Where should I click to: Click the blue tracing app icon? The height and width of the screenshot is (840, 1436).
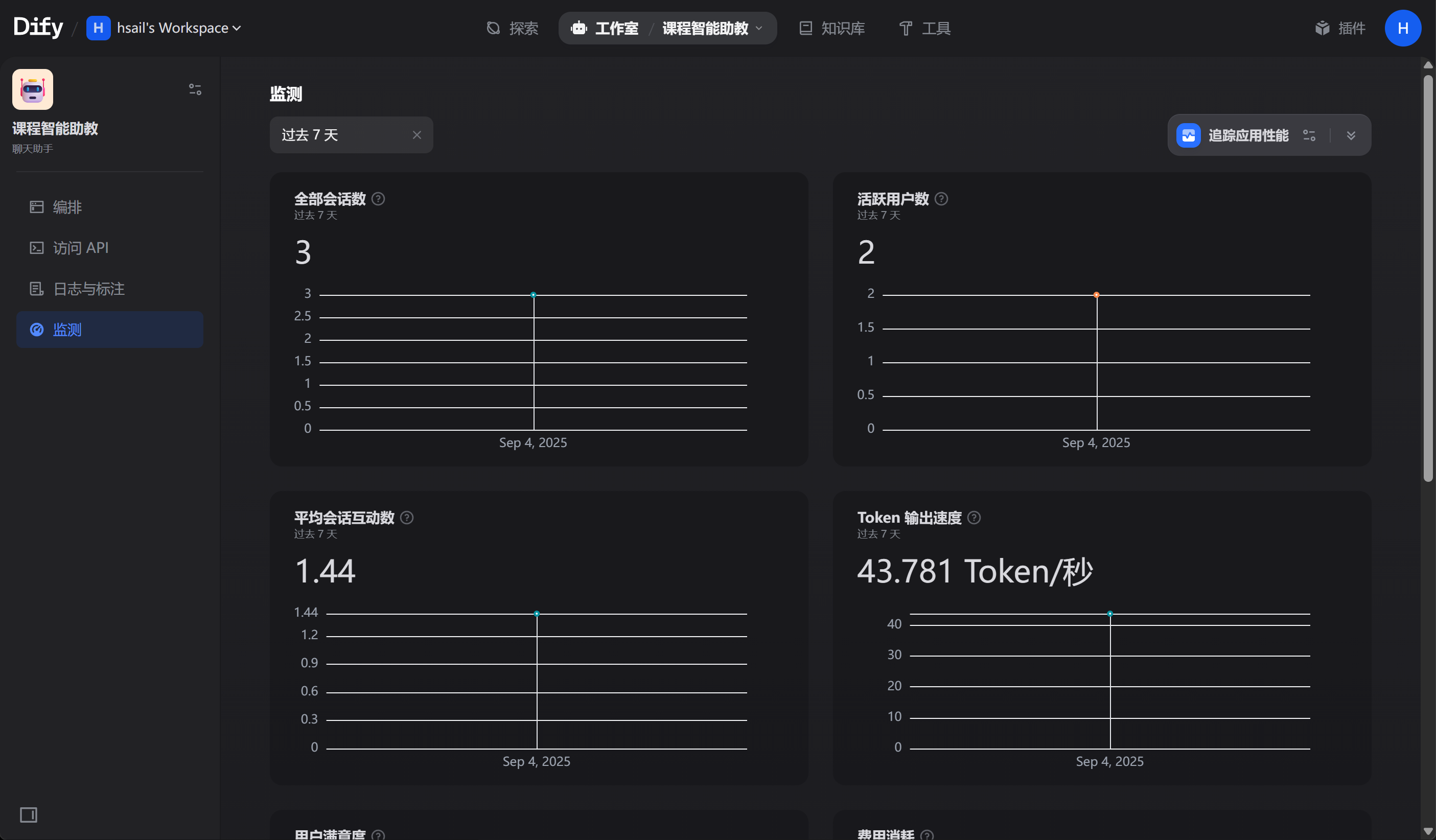click(x=1188, y=135)
